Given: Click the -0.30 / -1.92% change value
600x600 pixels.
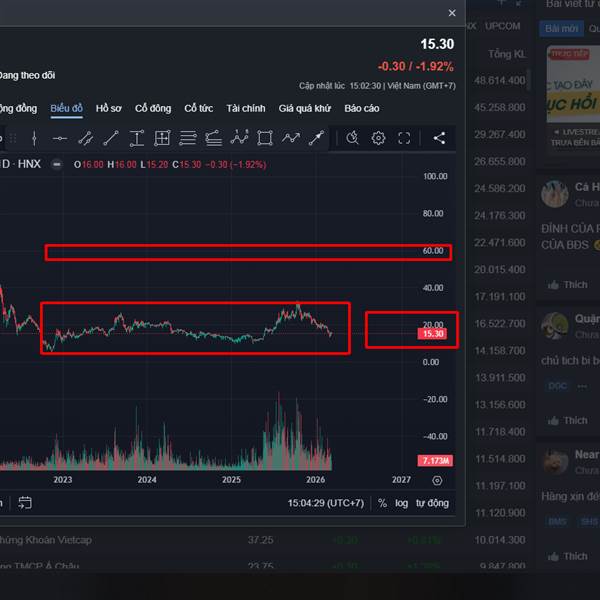Looking at the screenshot, I should 416,67.
